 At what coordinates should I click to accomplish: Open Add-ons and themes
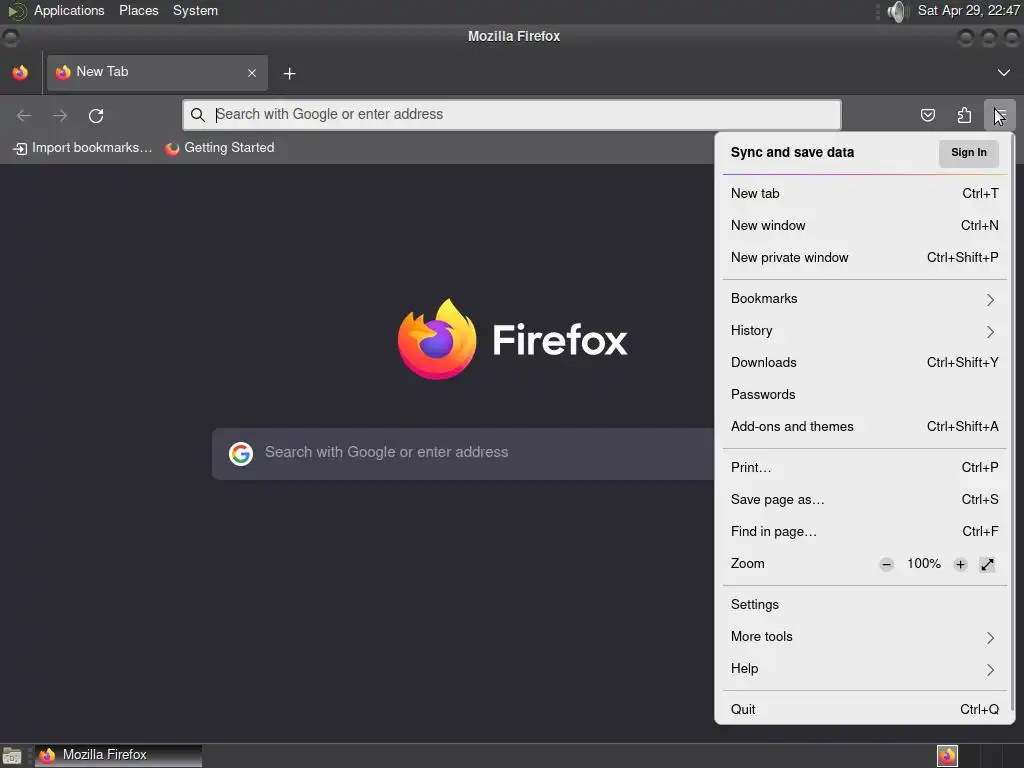click(x=864, y=426)
